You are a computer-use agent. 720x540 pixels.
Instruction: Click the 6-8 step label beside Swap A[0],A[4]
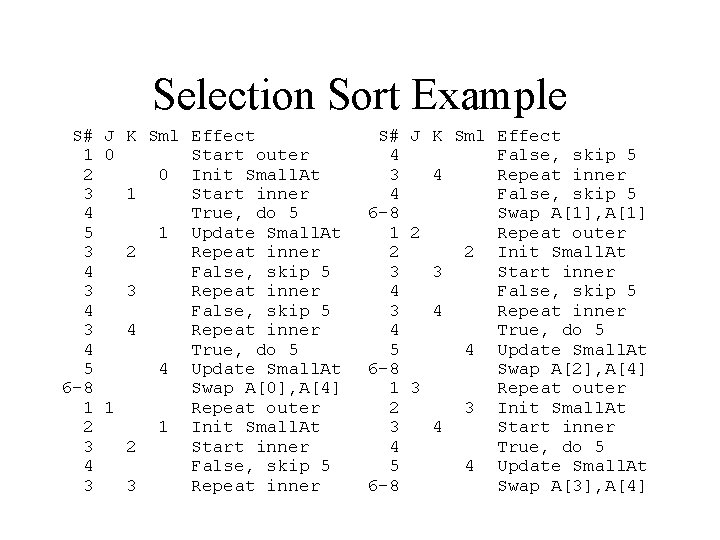78,388
